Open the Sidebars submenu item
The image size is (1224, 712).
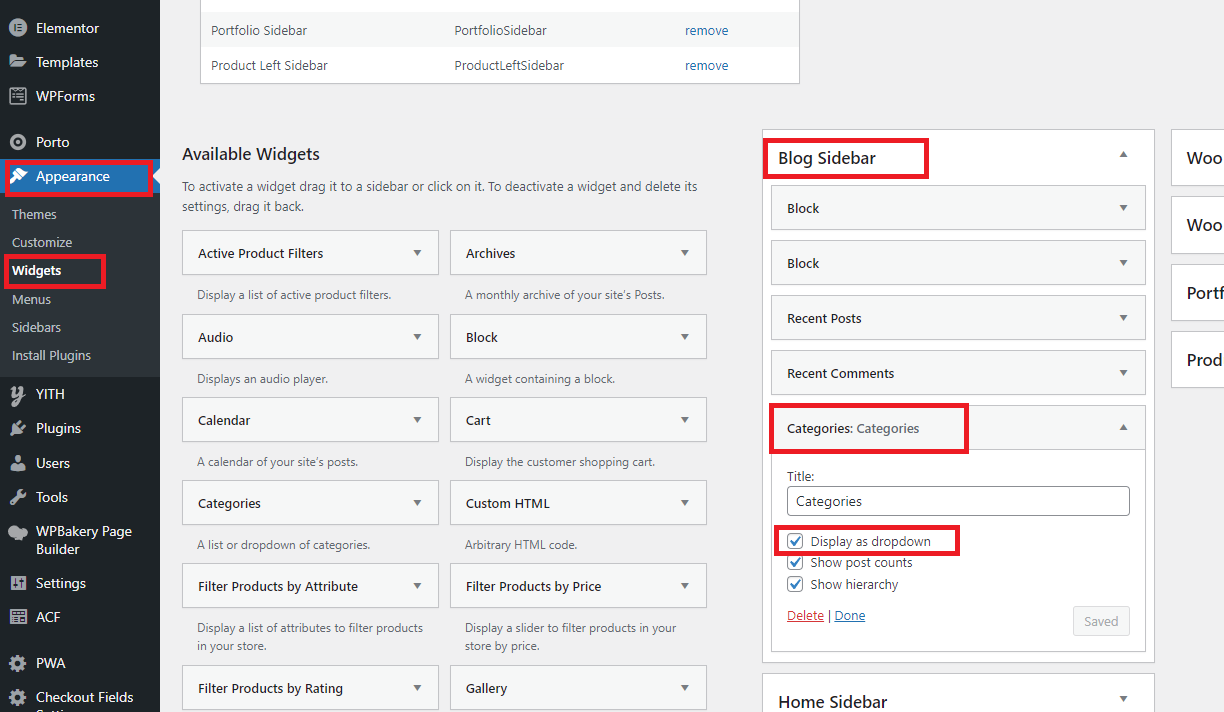pyautogui.click(x=36, y=327)
